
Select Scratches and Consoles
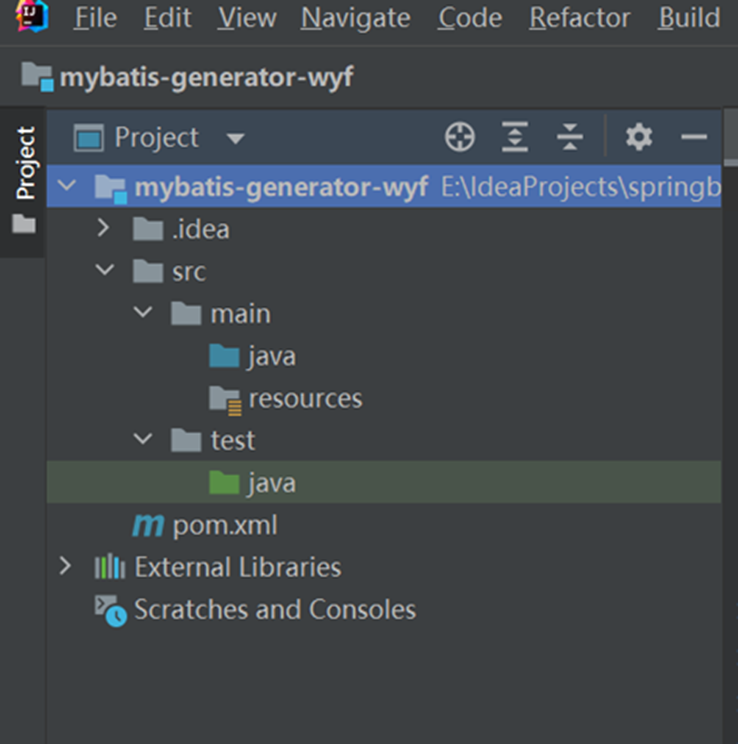pos(275,609)
